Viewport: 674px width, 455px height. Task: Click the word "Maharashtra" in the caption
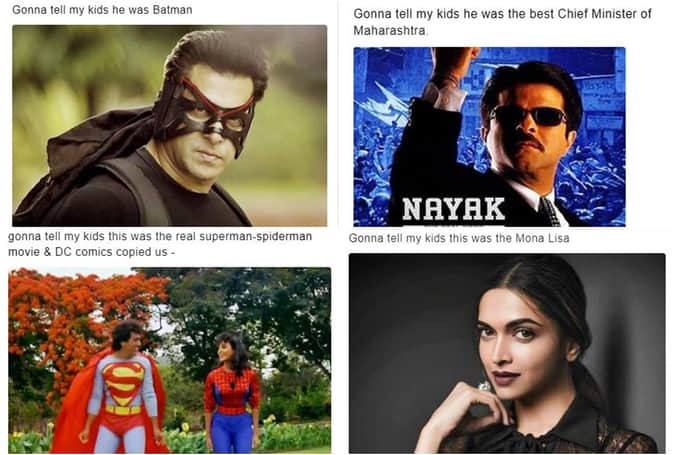[390, 31]
